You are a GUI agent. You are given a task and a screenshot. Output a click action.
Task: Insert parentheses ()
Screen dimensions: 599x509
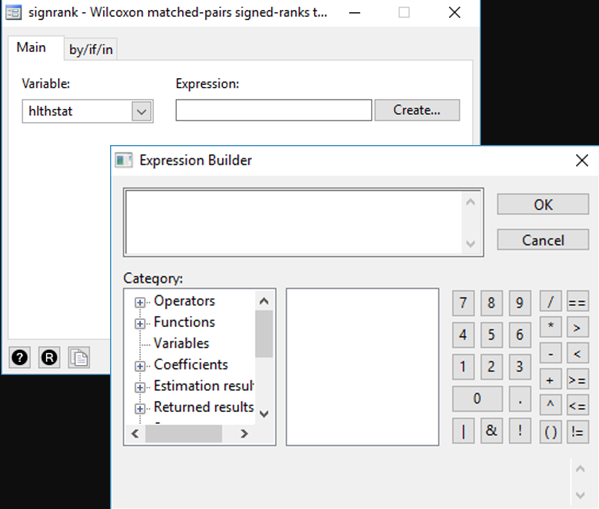550,432
